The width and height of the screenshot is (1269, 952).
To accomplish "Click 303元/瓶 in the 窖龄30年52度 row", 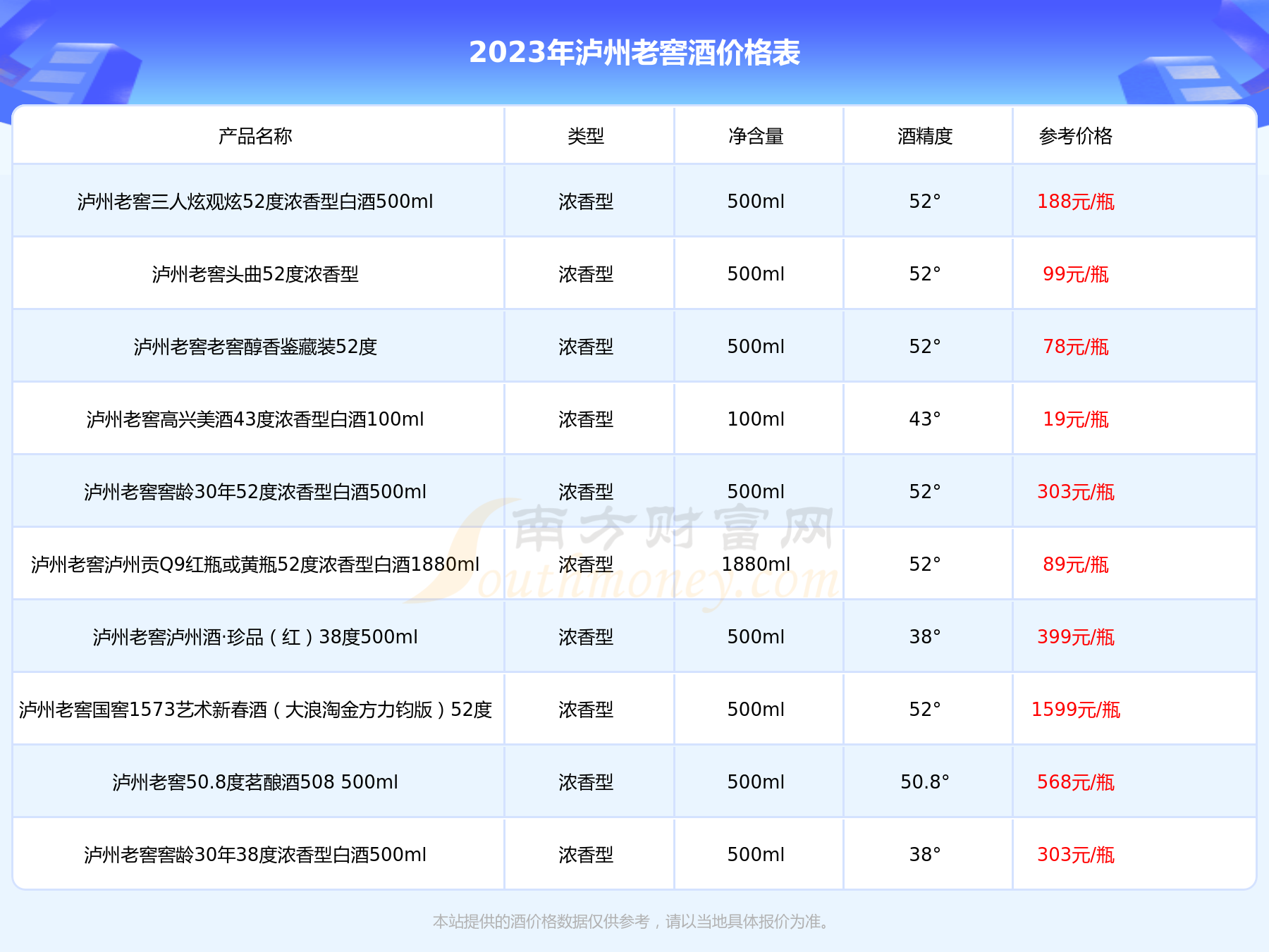I will 1076,492.
